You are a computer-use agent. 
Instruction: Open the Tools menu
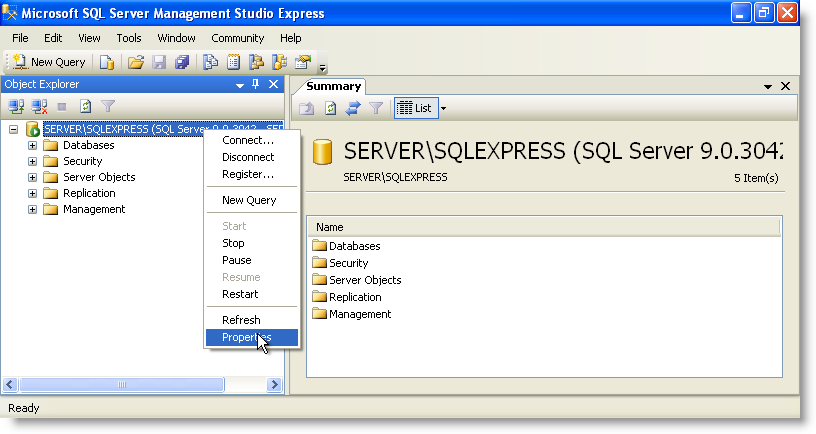pyautogui.click(x=129, y=39)
